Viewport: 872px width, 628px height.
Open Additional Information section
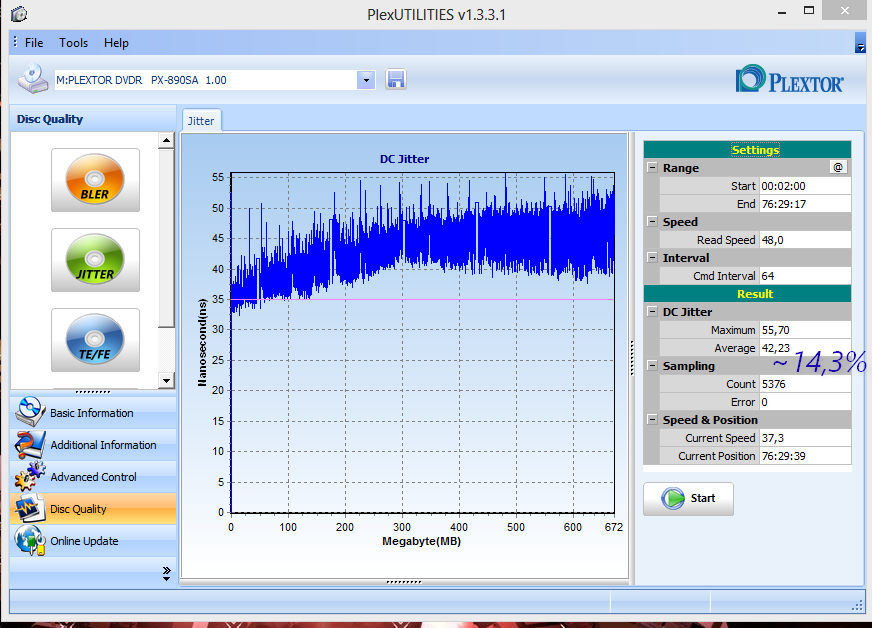[x=93, y=444]
